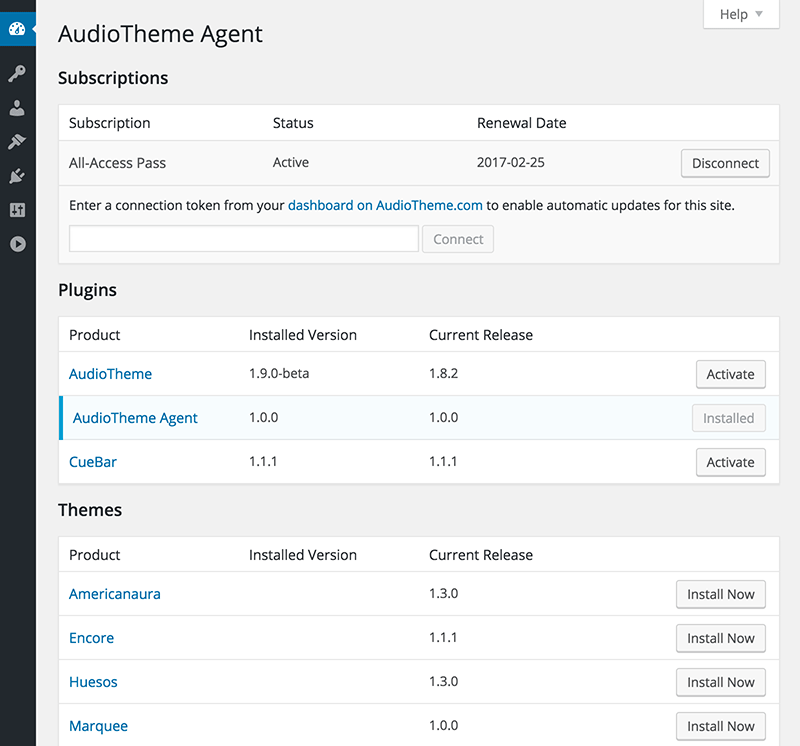This screenshot has width=800, height=746.
Task: Select the renewal date 2017-02-25
Action: click(x=511, y=162)
